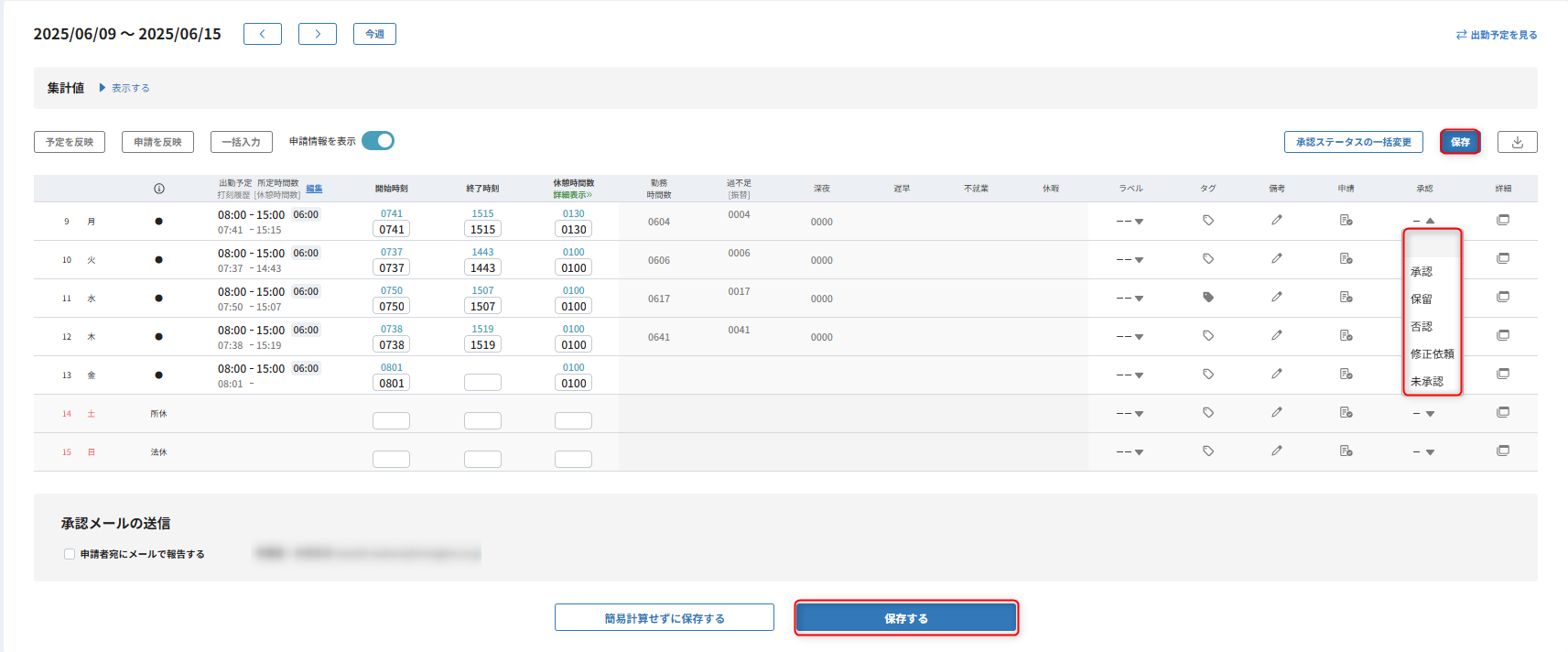Viewport: 1568px width, 652px height.
Task: Select blank option in approval menu
Action: tap(1432, 244)
